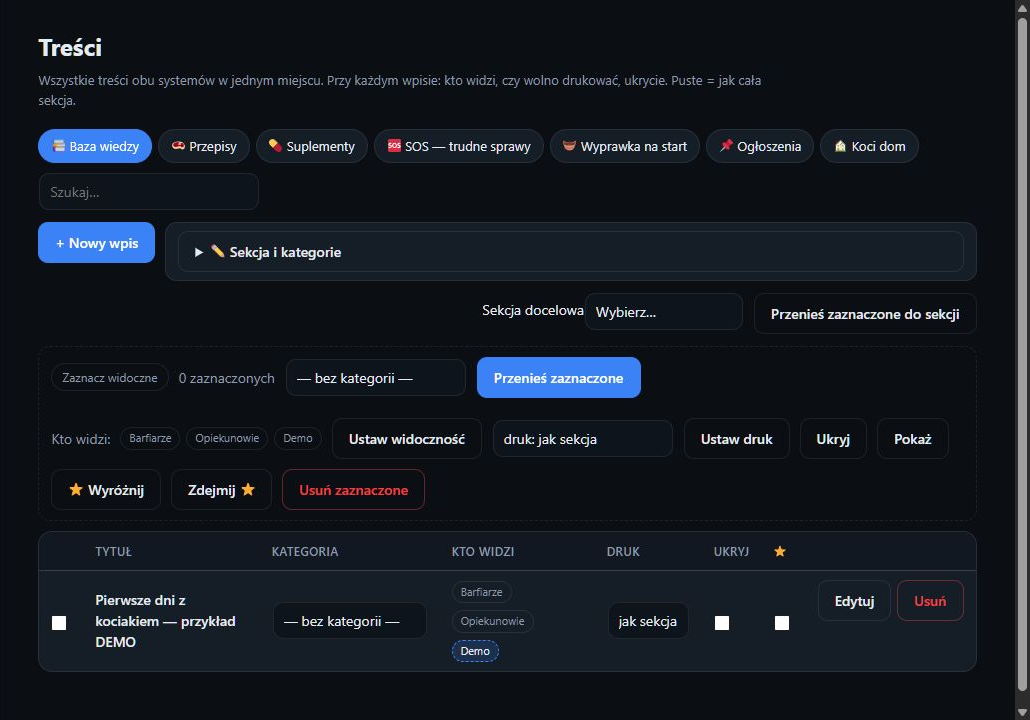Click the Pokaż bulk action button
The width and height of the screenshot is (1030, 720).
(912, 439)
